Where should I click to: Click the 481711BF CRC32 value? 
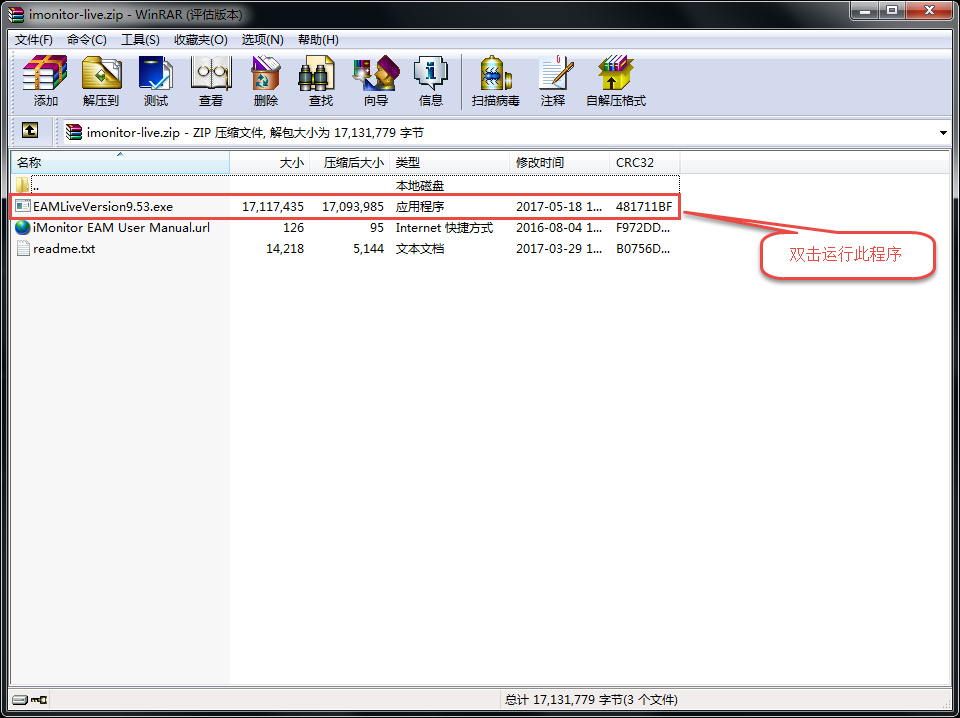[644, 206]
